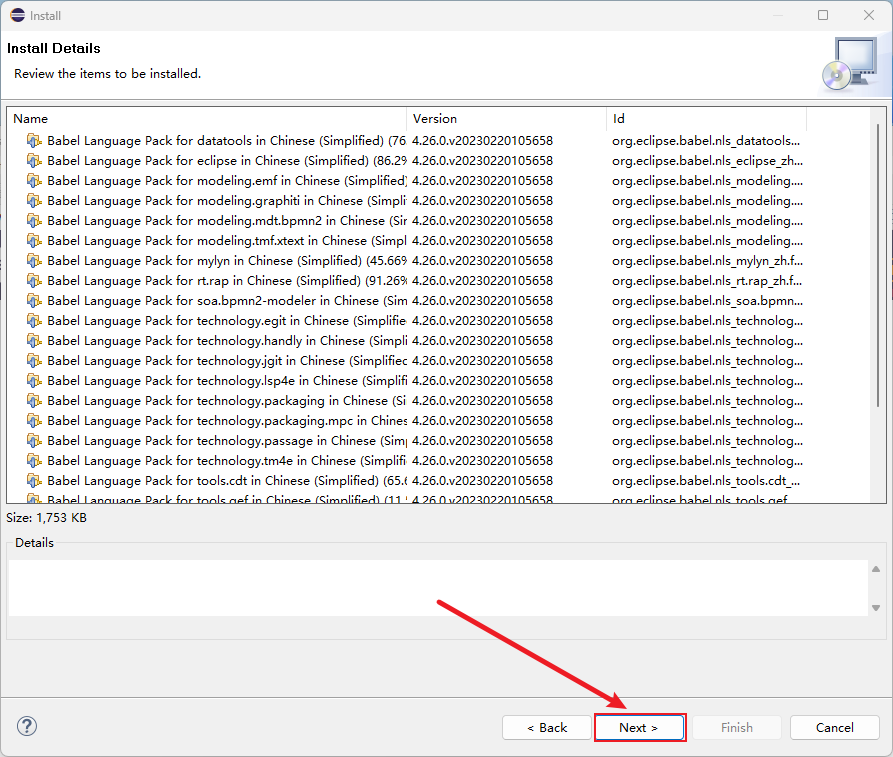
Task: Sort by the Id column header
Action: point(707,118)
